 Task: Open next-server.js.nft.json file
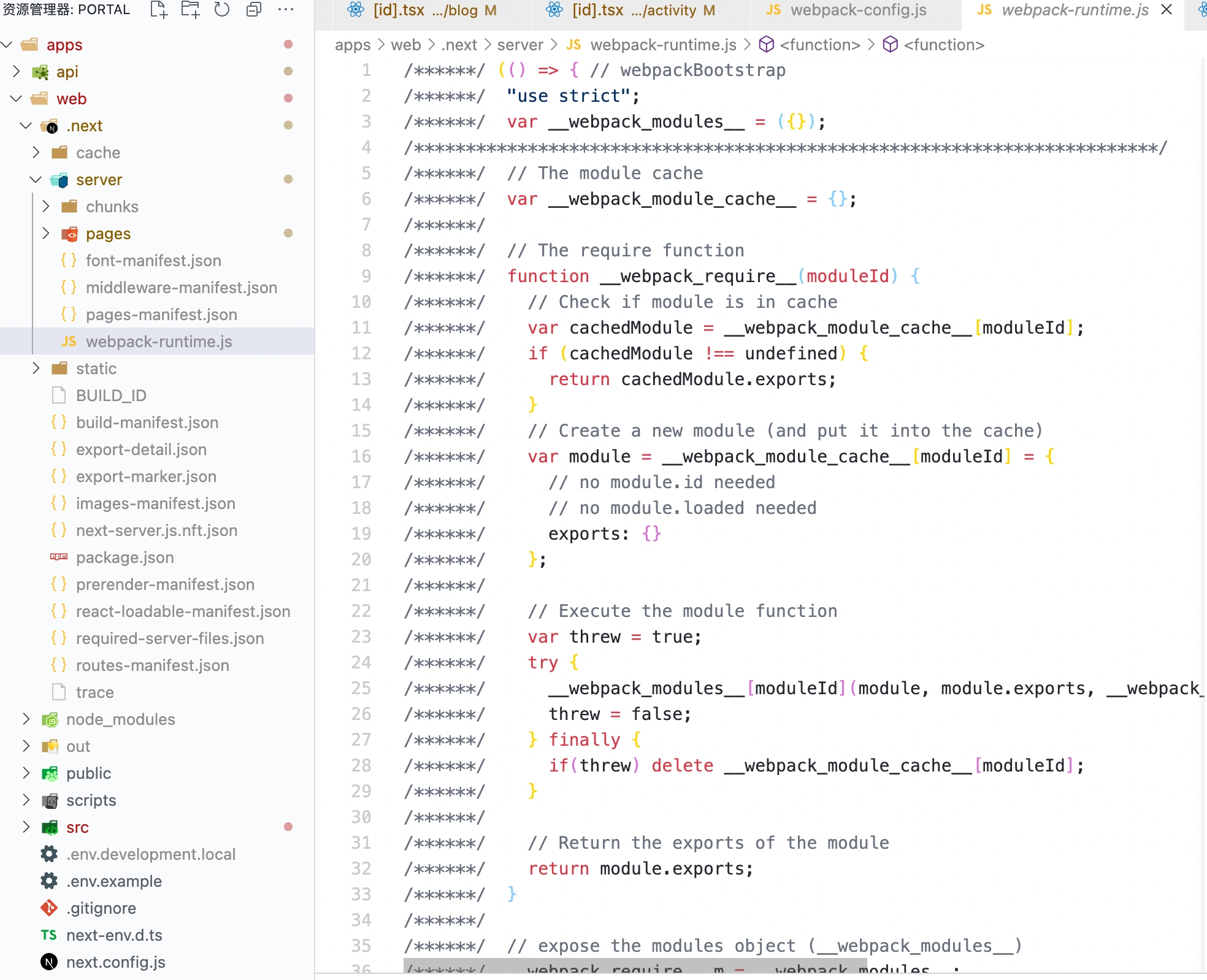tap(157, 530)
